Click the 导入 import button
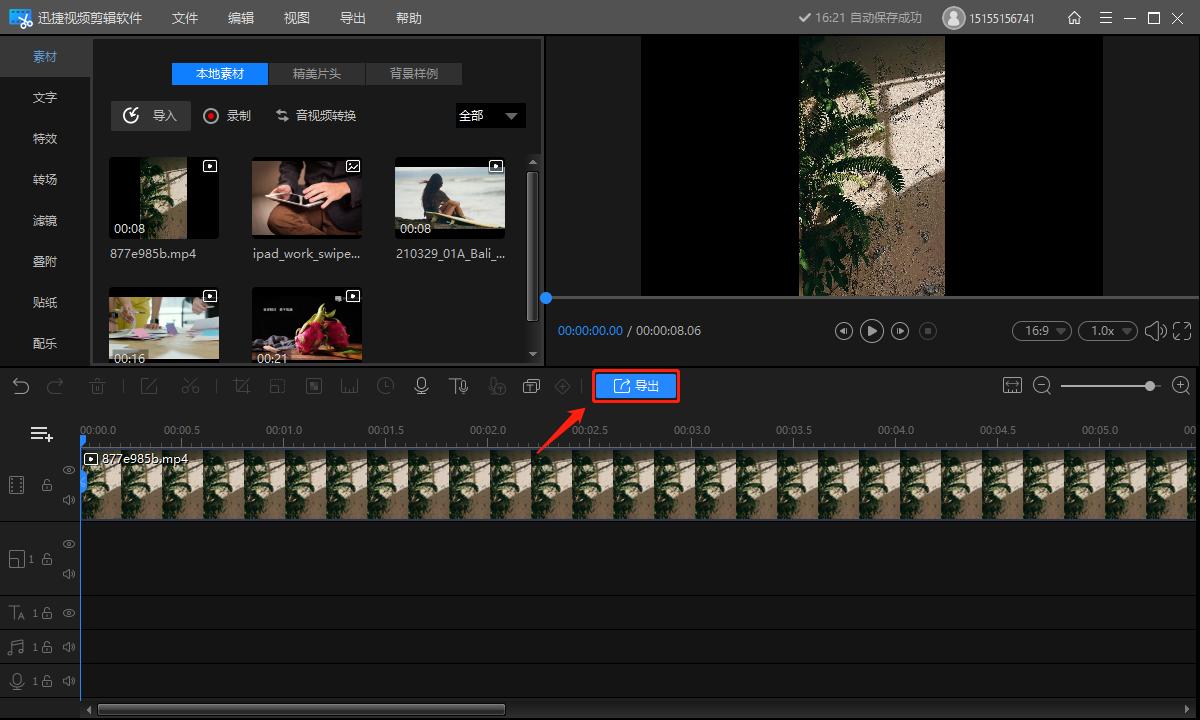The image size is (1200, 720). pyautogui.click(x=151, y=116)
